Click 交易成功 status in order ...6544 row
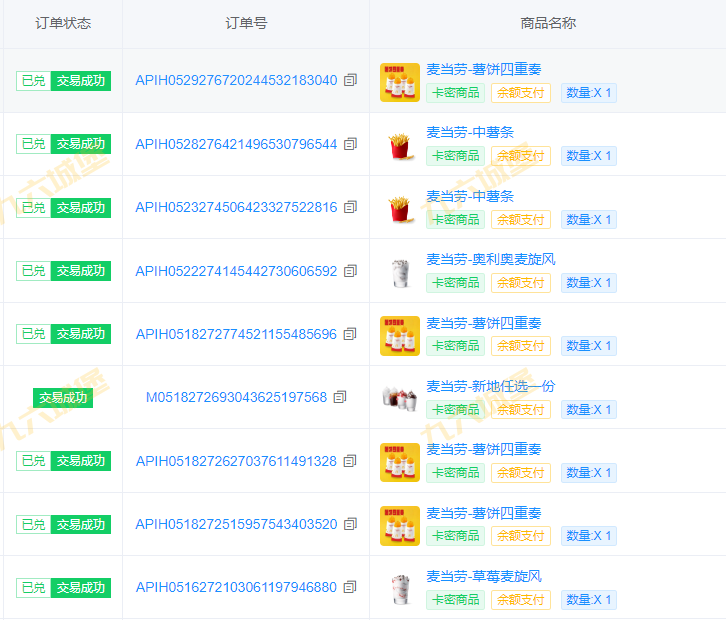The width and height of the screenshot is (726, 620). 81,144
